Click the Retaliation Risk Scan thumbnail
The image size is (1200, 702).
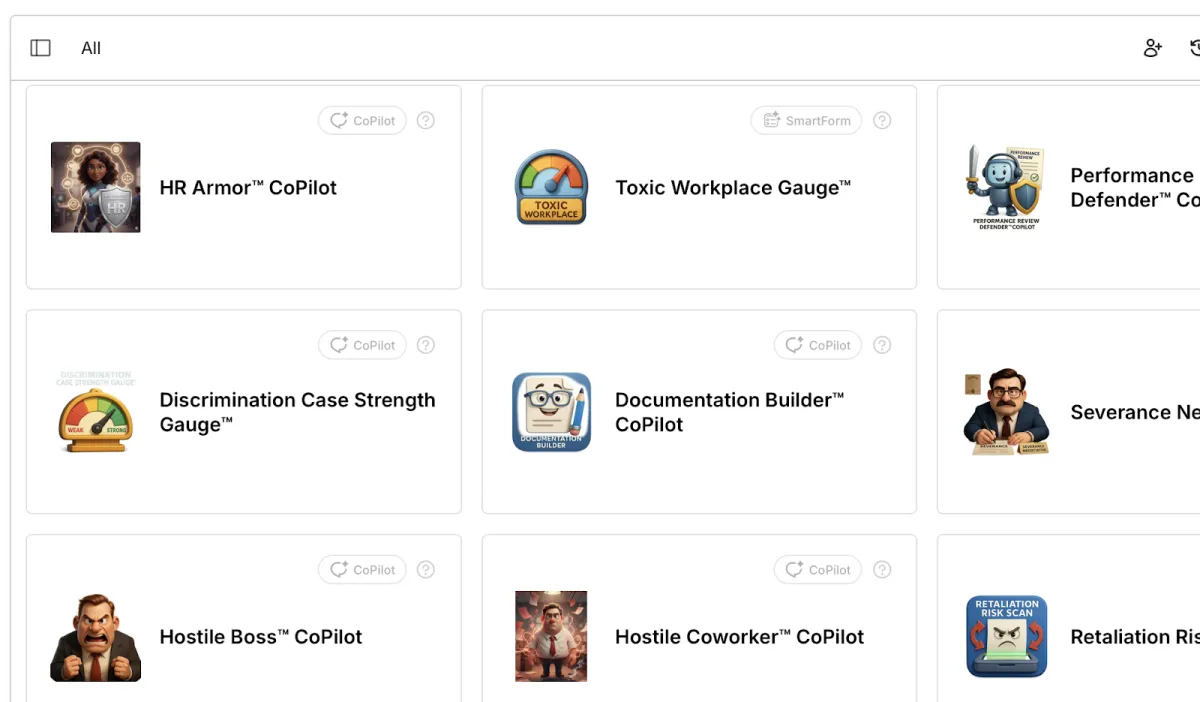pos(1006,637)
